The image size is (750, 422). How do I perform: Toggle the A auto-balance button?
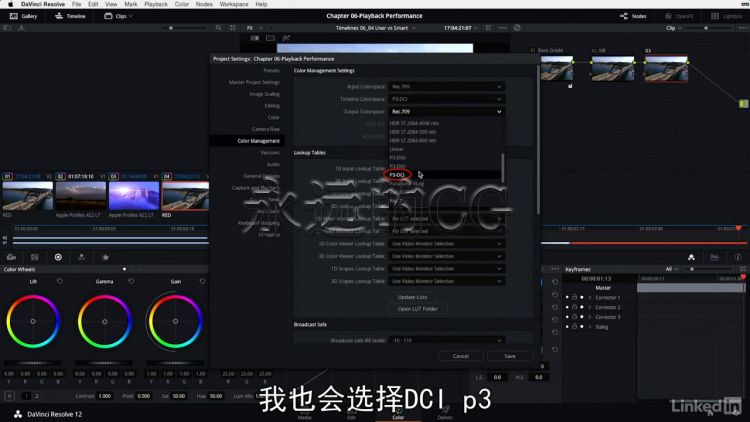coord(9,396)
